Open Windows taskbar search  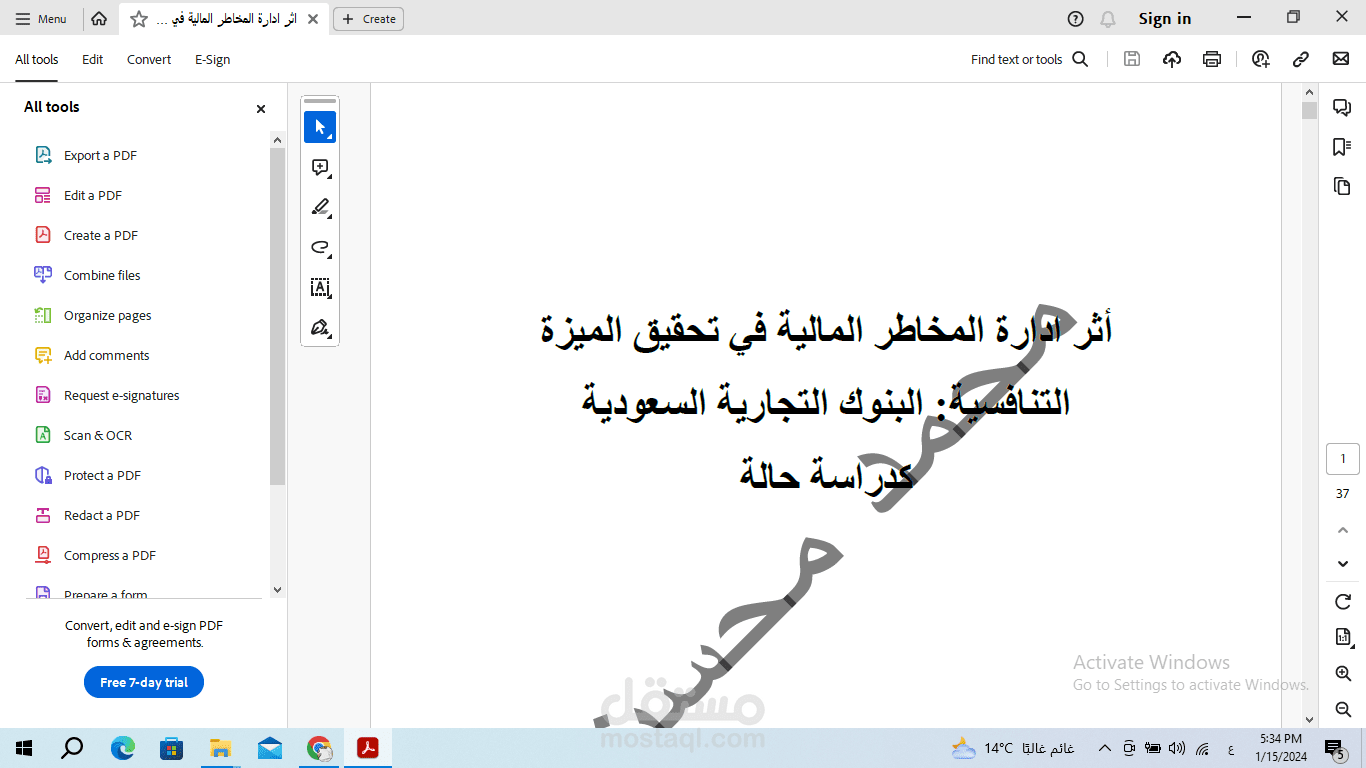point(73,748)
